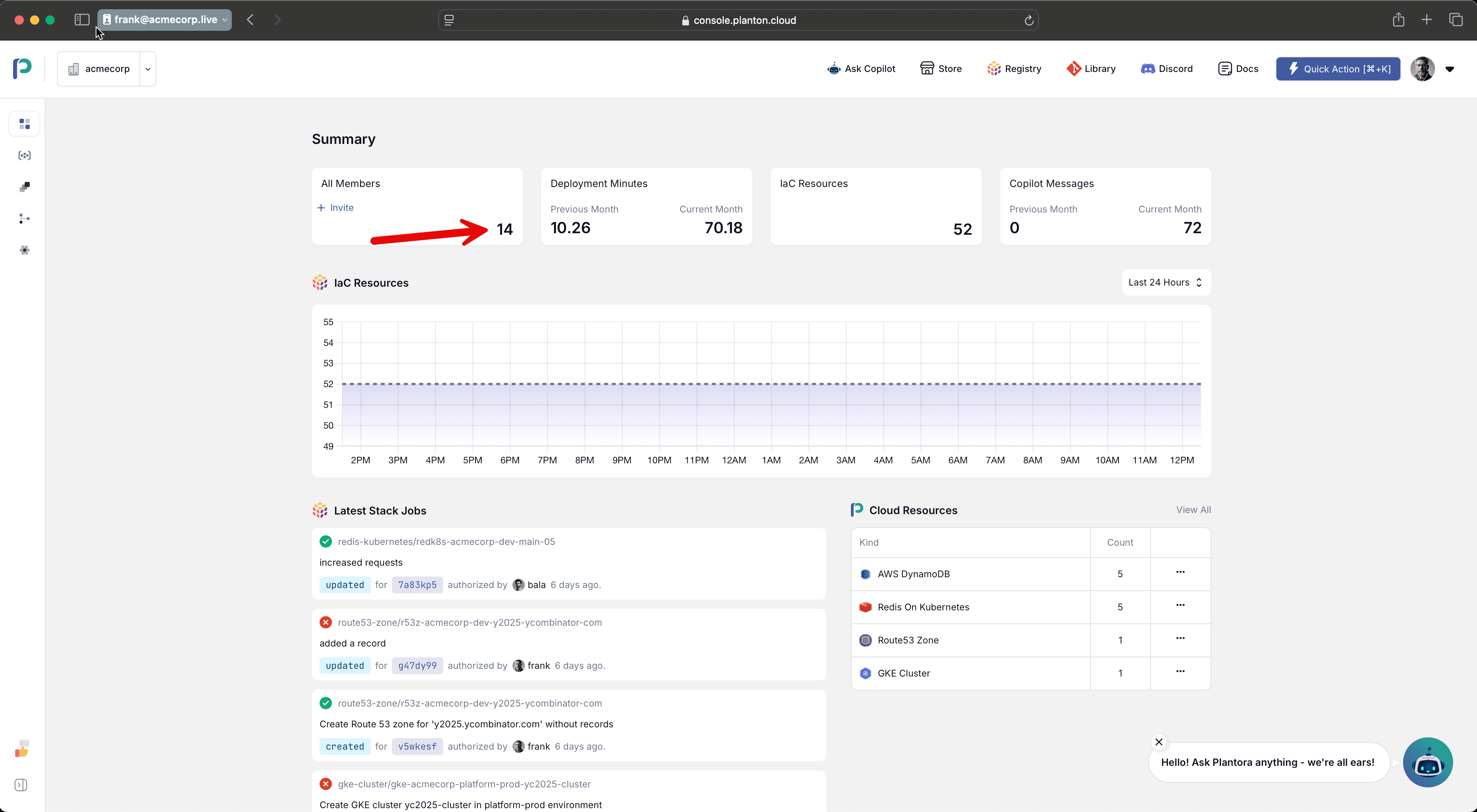
Task: Close the Plantora chat bubble
Action: tap(1159, 742)
